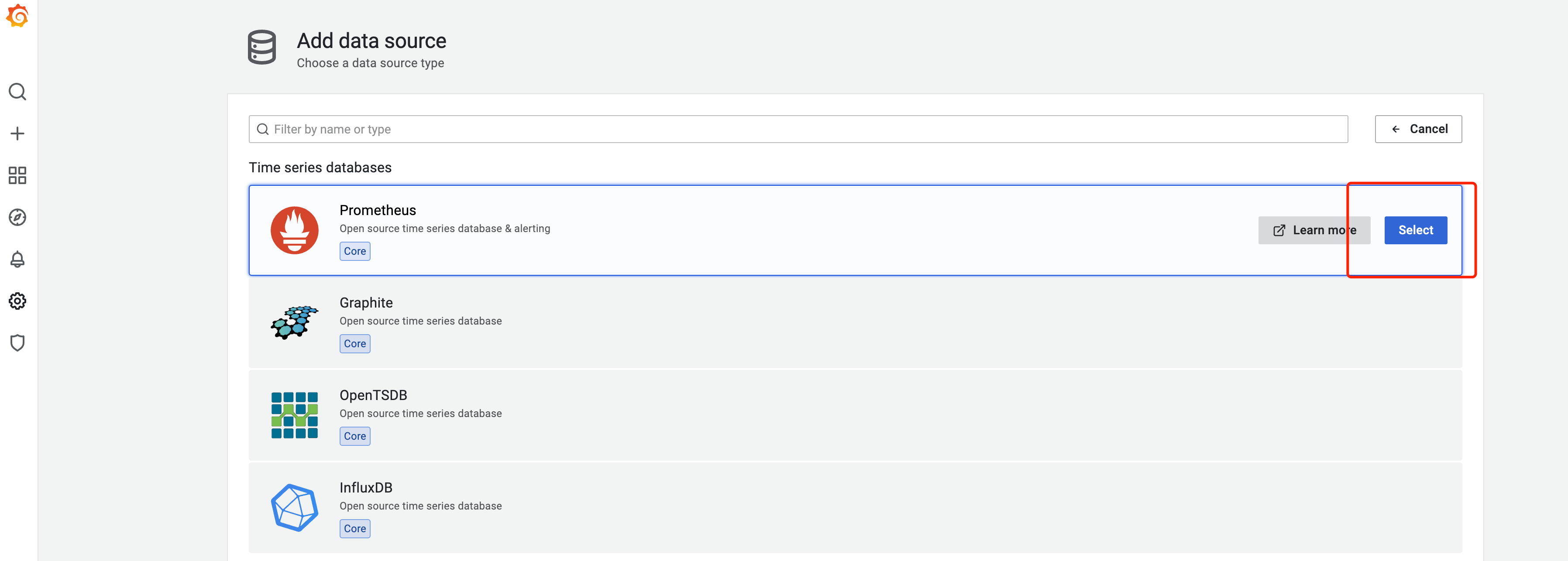Screen dimensions: 1568x561
Task: Choose the OpenTSDB data source title
Action: 373,395
